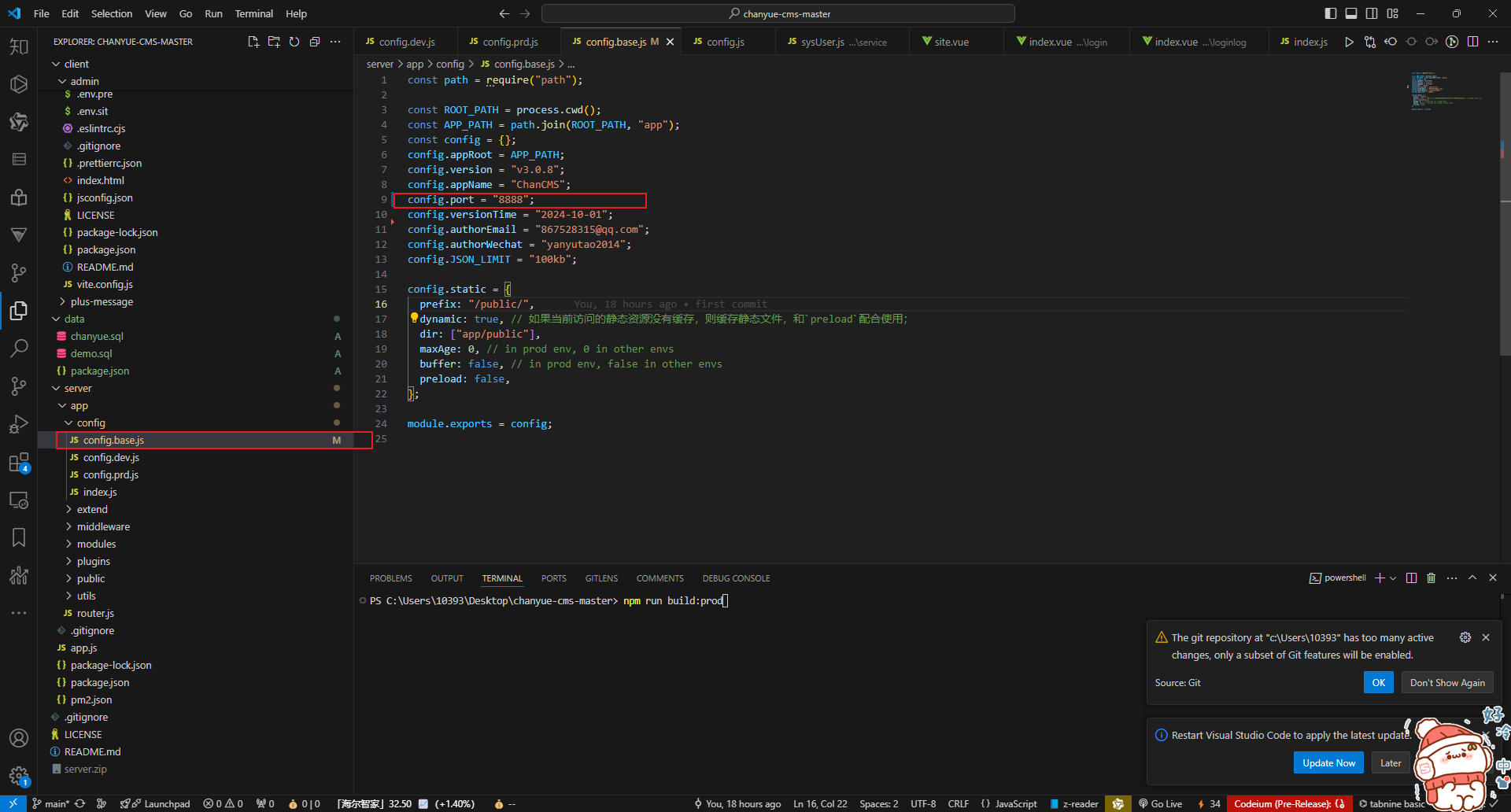Kill terminal with trash icon

1432,578
